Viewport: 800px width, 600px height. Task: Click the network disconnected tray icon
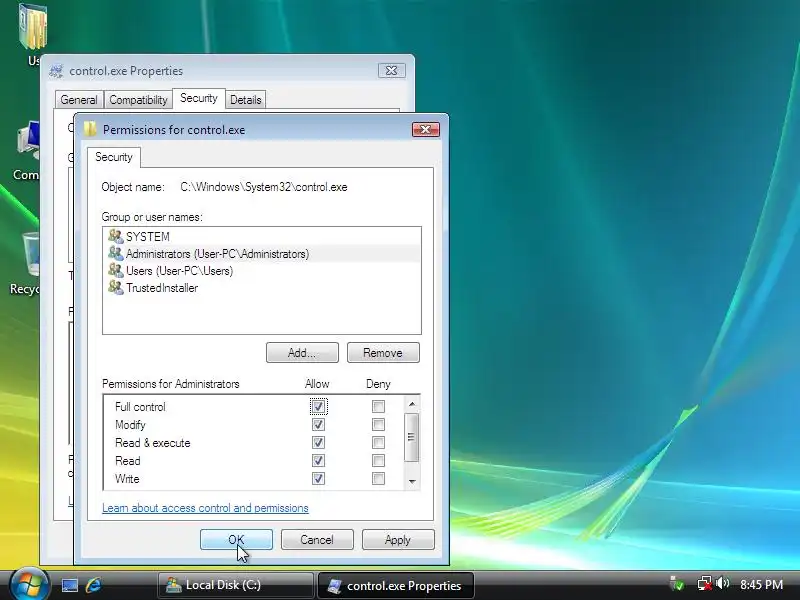704,584
